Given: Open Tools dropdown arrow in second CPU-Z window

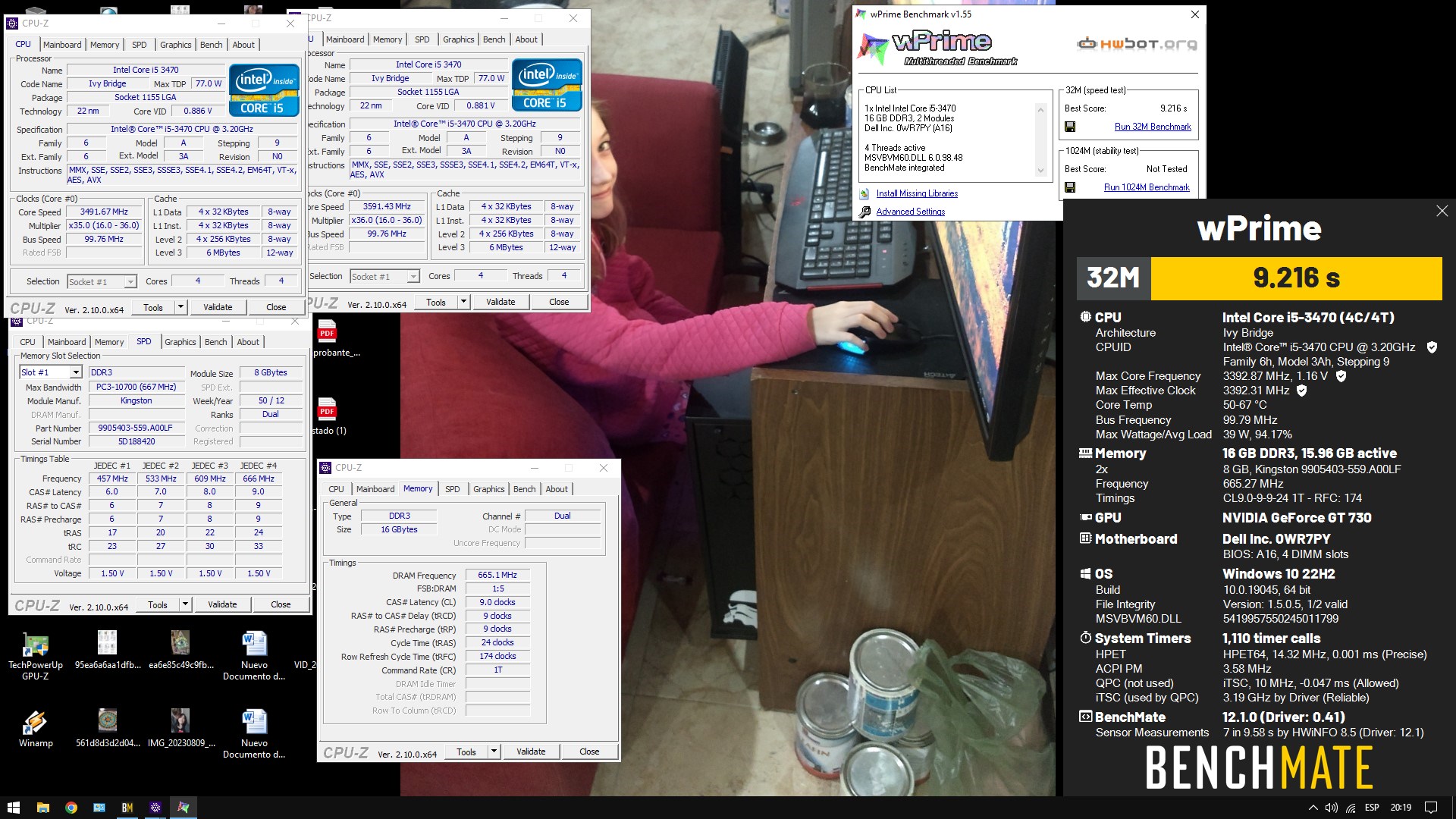Looking at the screenshot, I should coord(463,302).
